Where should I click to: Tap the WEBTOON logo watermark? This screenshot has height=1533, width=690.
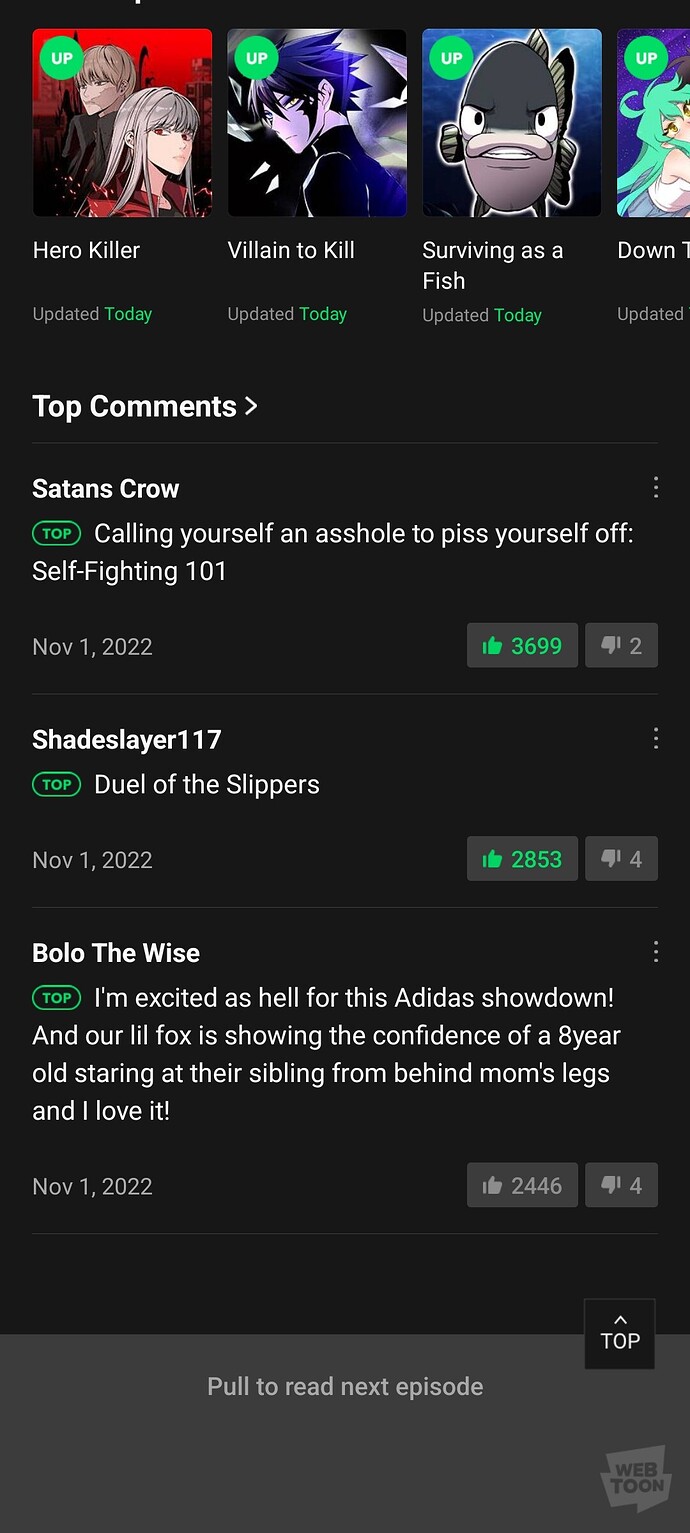(x=636, y=1478)
